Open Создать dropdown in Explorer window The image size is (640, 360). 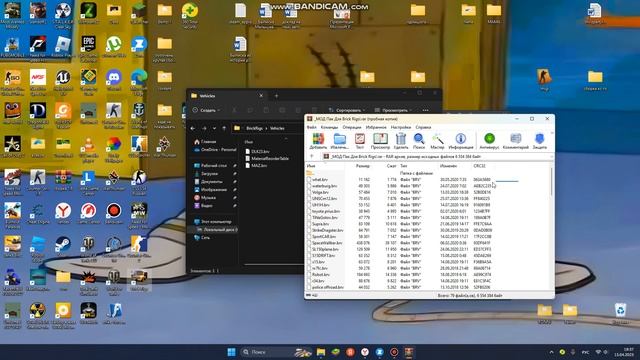point(207,110)
